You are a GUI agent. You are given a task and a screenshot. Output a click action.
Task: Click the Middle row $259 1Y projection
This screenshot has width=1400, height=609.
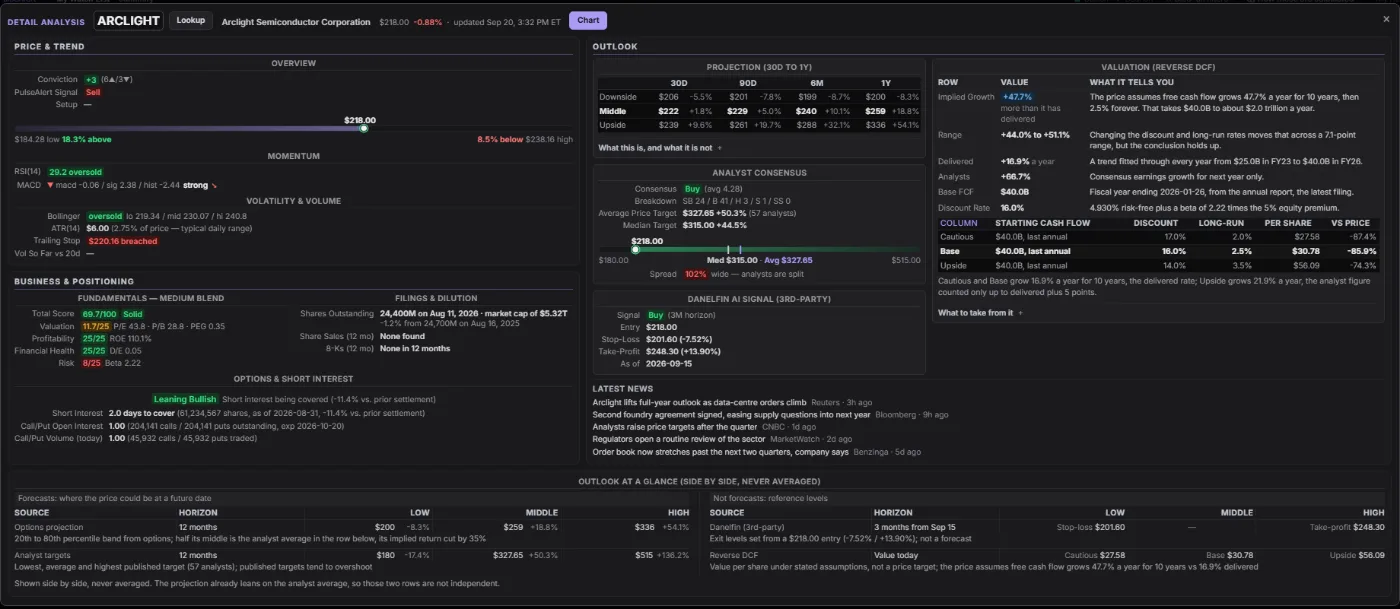pyautogui.click(x=876, y=111)
